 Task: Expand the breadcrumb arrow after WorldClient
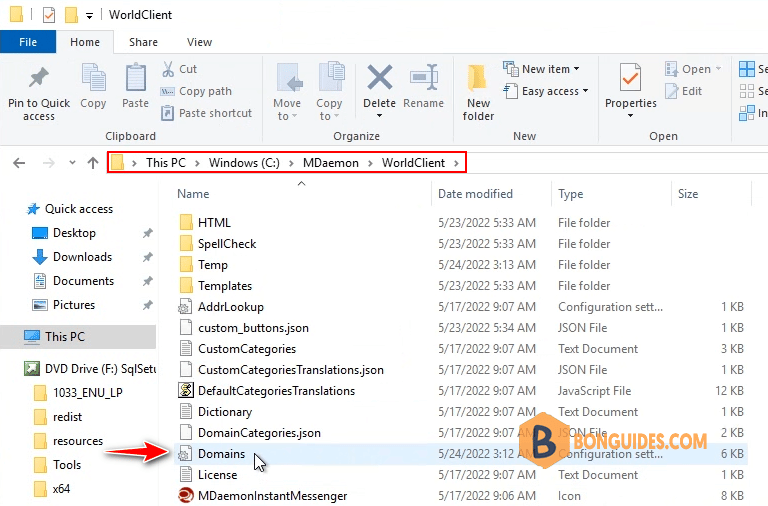point(456,163)
